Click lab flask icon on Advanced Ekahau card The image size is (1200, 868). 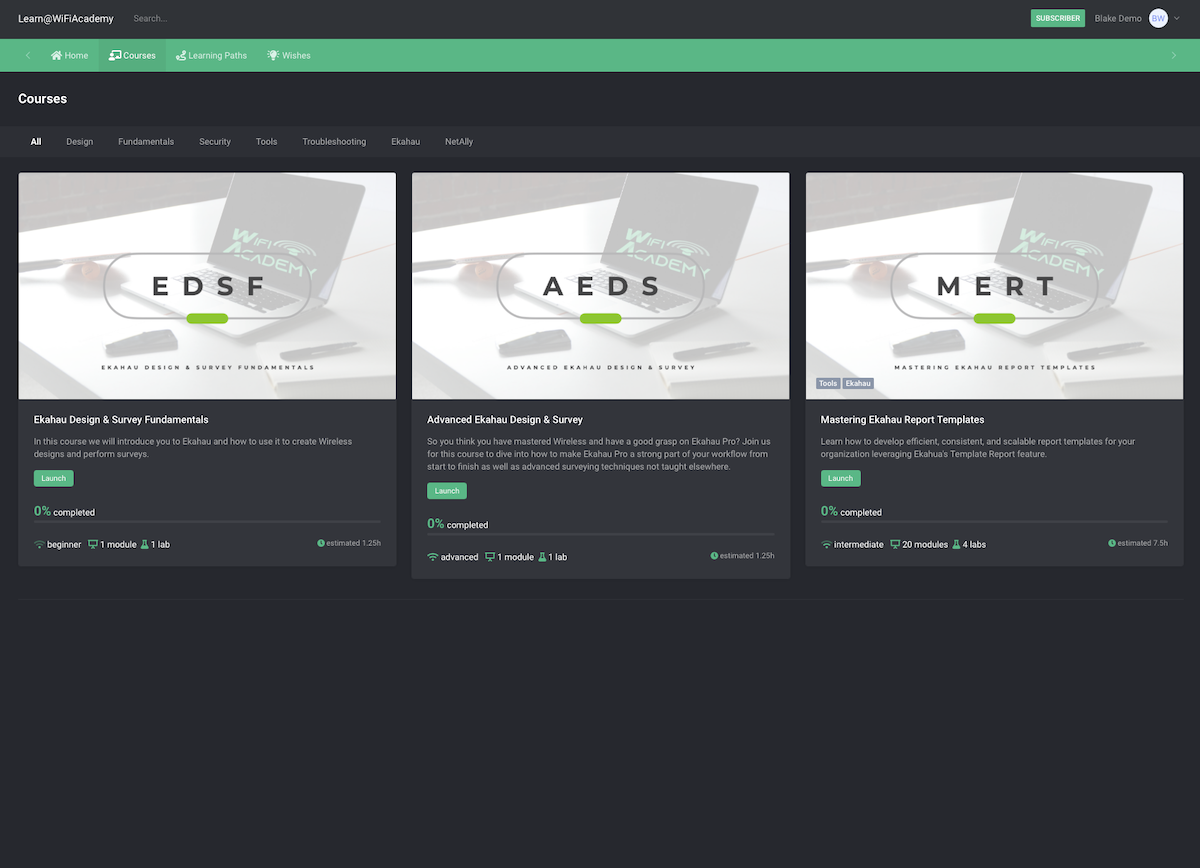tap(542, 557)
